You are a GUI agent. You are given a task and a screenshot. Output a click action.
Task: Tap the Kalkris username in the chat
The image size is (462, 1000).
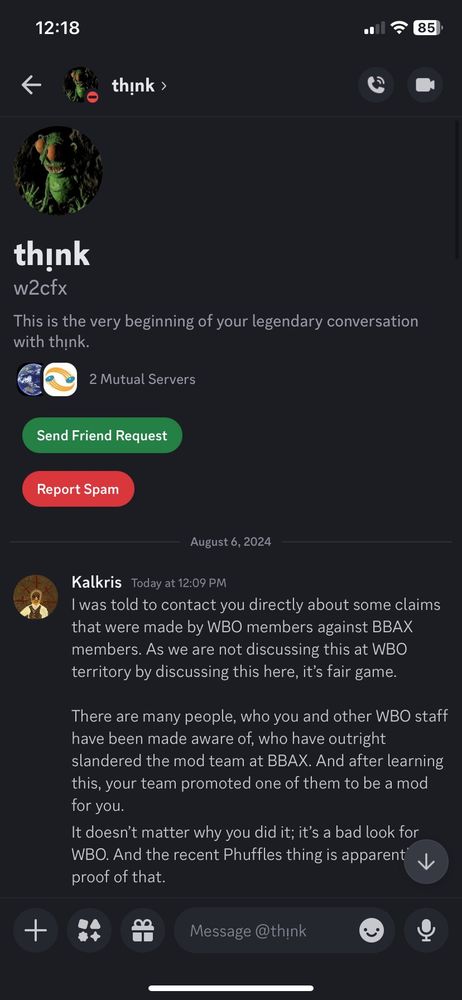(96, 582)
